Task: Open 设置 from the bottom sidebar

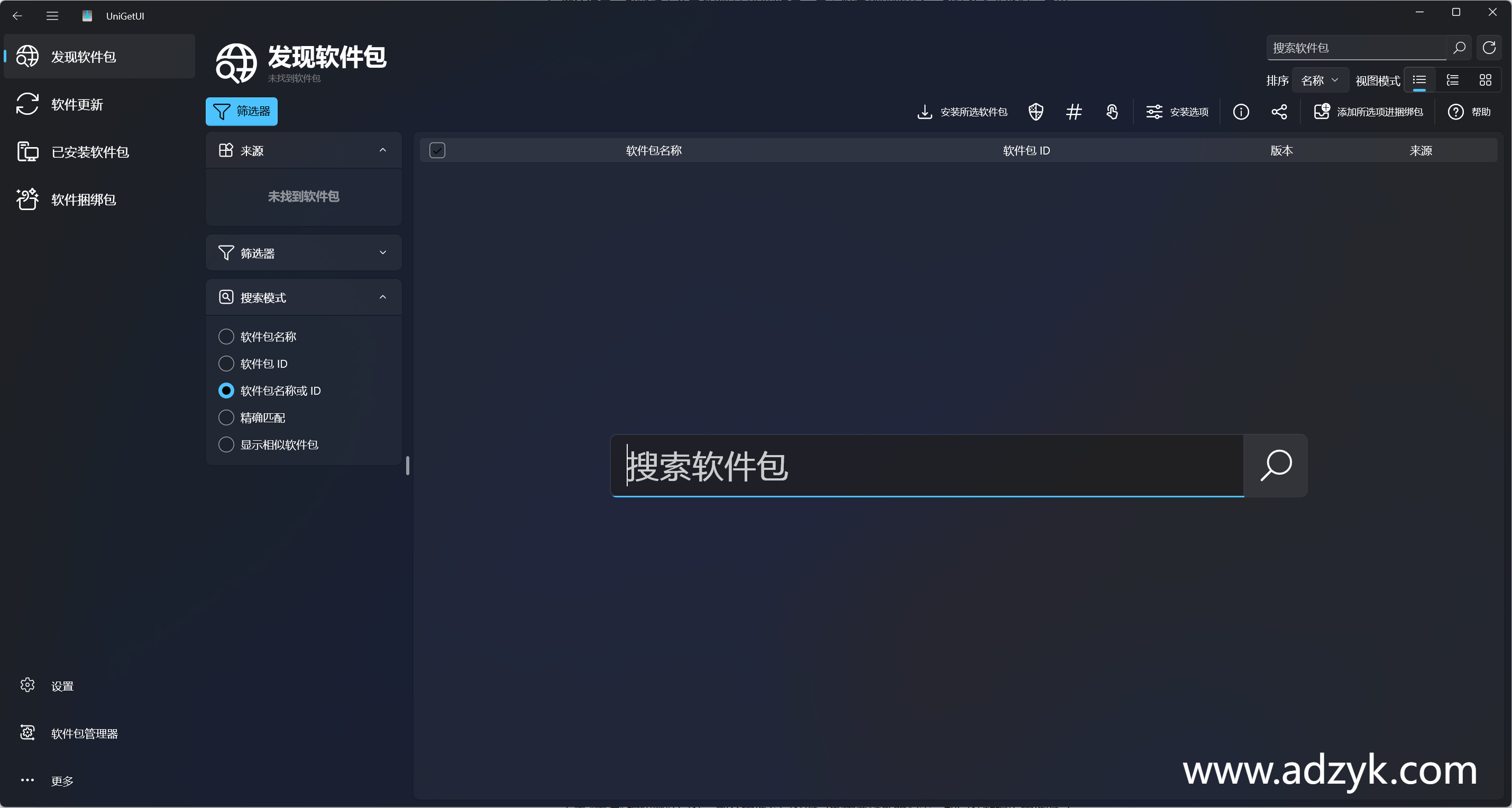Action: 60,685
